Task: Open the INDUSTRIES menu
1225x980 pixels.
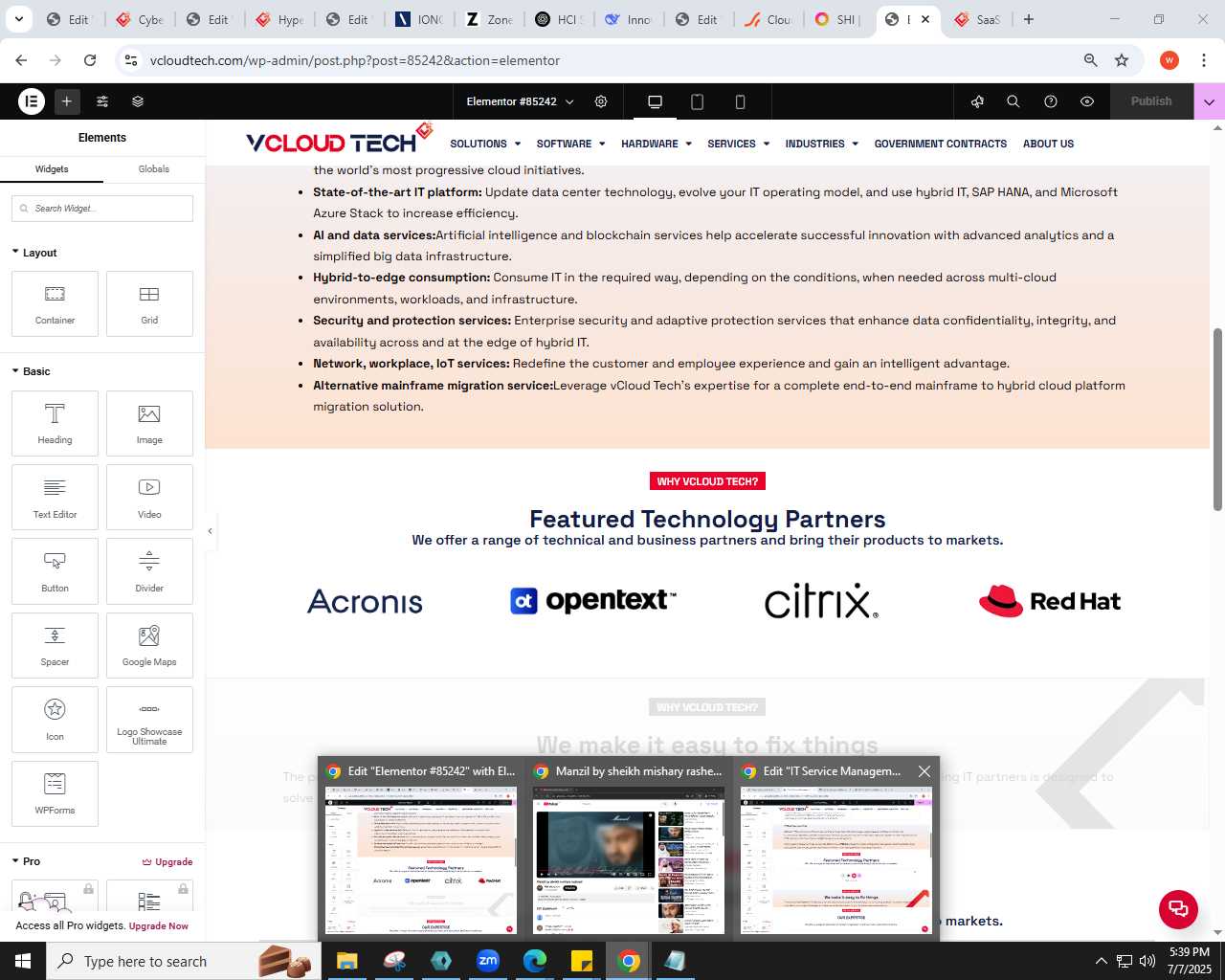Action: pyautogui.click(x=821, y=144)
